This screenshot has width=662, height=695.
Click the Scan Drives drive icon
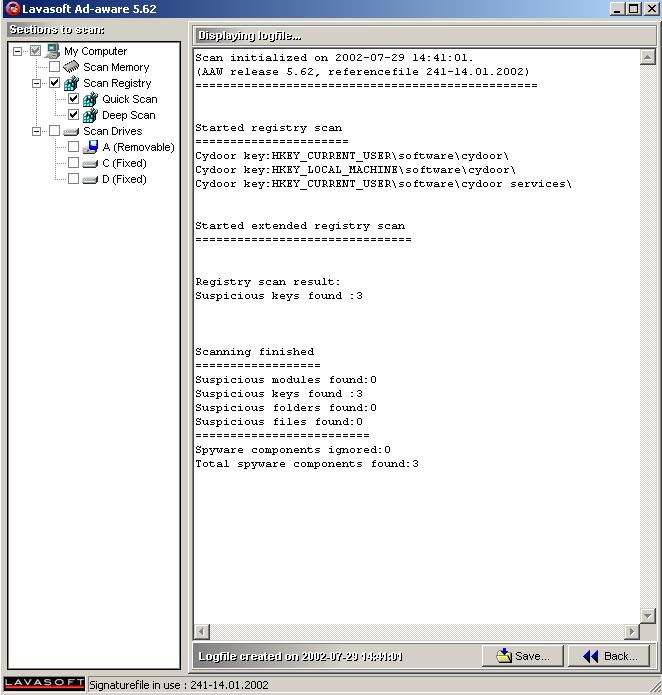pos(71,132)
